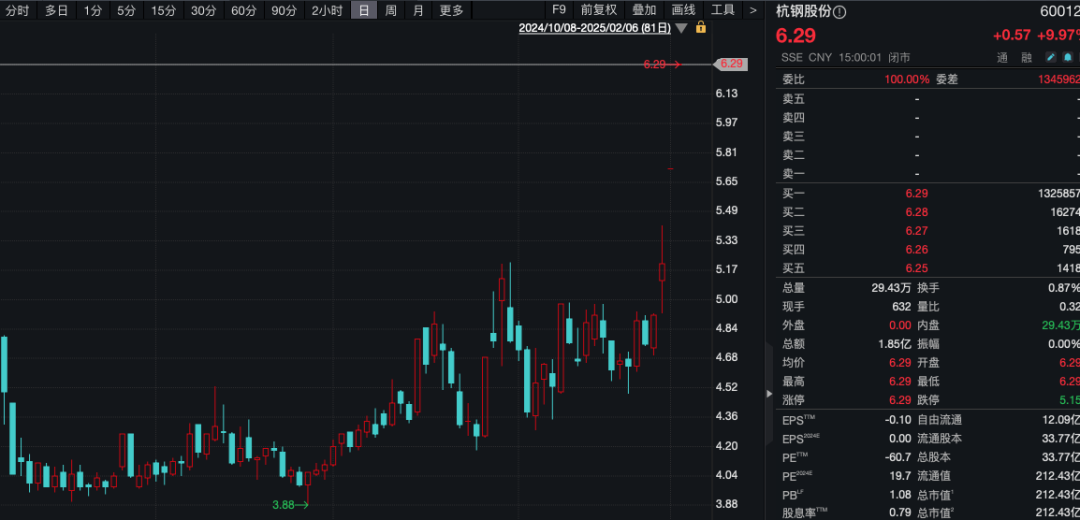Open the 更多 periods dropdown

(x=451, y=10)
